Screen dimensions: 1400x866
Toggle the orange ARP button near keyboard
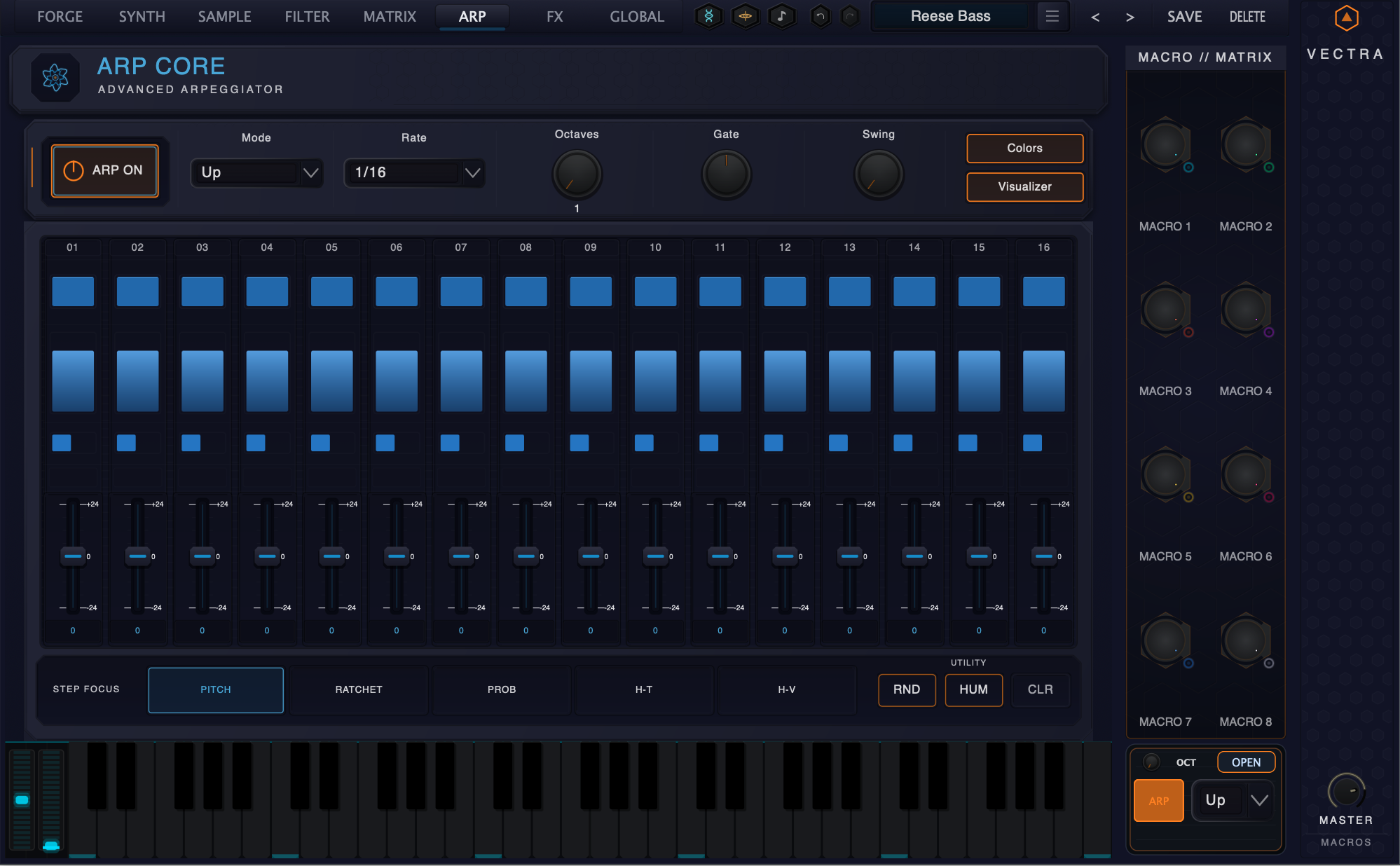pos(1158,800)
